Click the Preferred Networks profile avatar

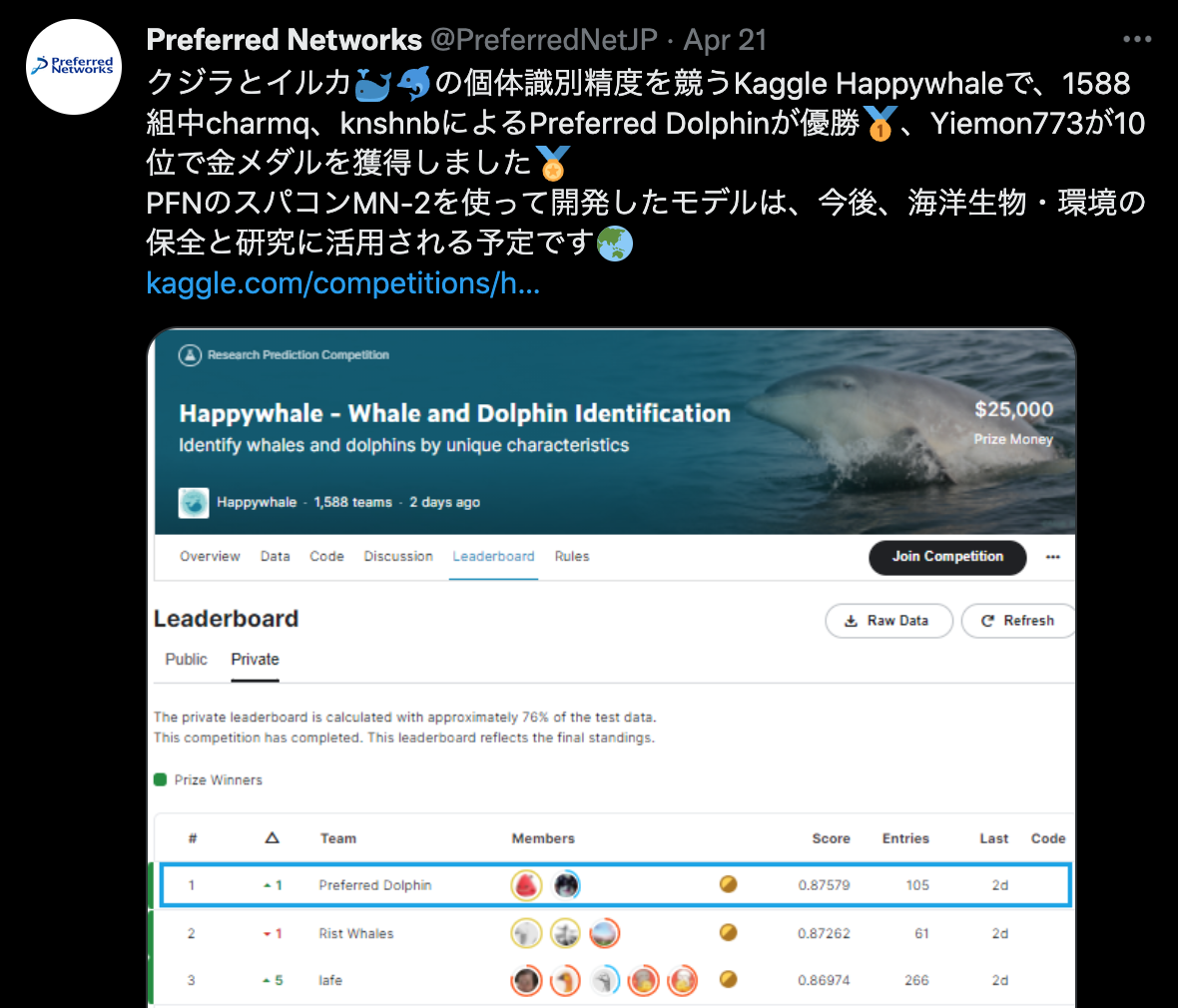coord(74,67)
